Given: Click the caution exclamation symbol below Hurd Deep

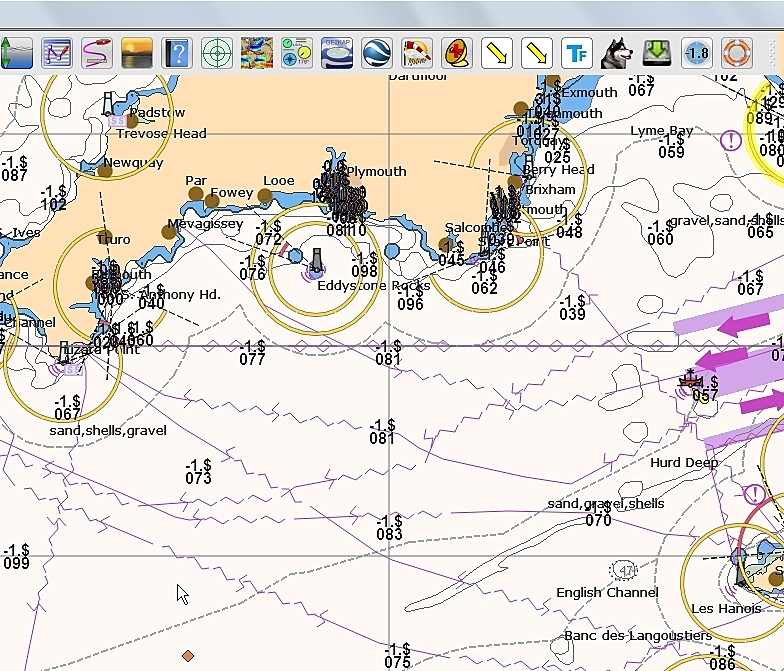Looking at the screenshot, I should 754,494.
